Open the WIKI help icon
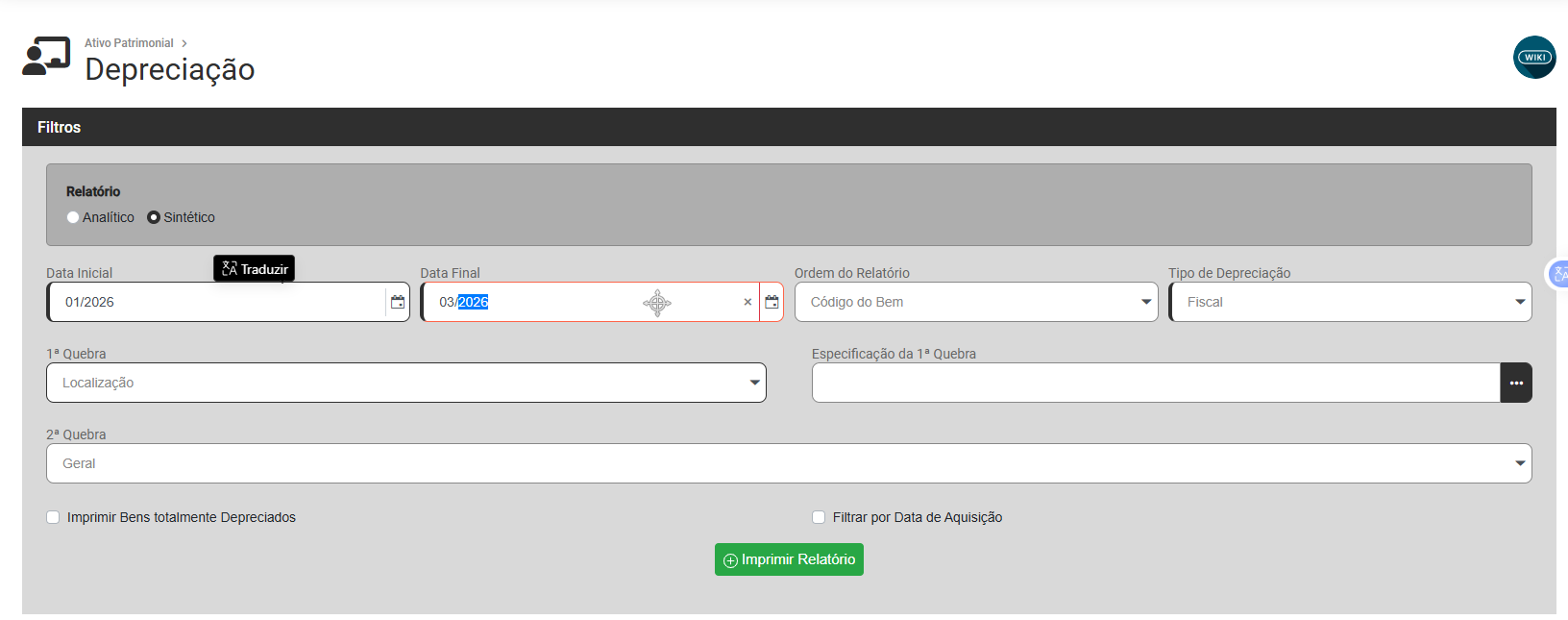Screen dimensions: 1568x620 point(1534,58)
